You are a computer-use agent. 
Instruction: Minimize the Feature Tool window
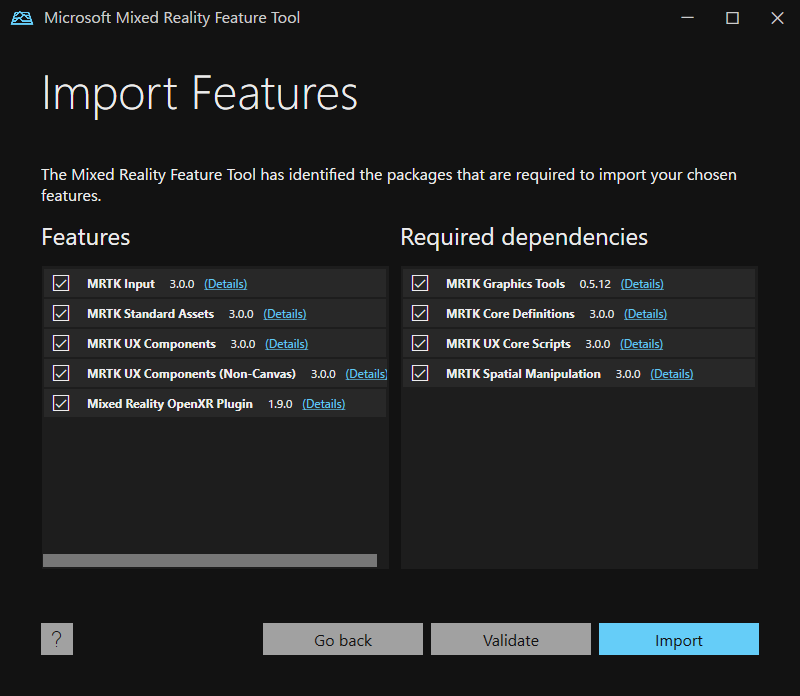[688, 18]
